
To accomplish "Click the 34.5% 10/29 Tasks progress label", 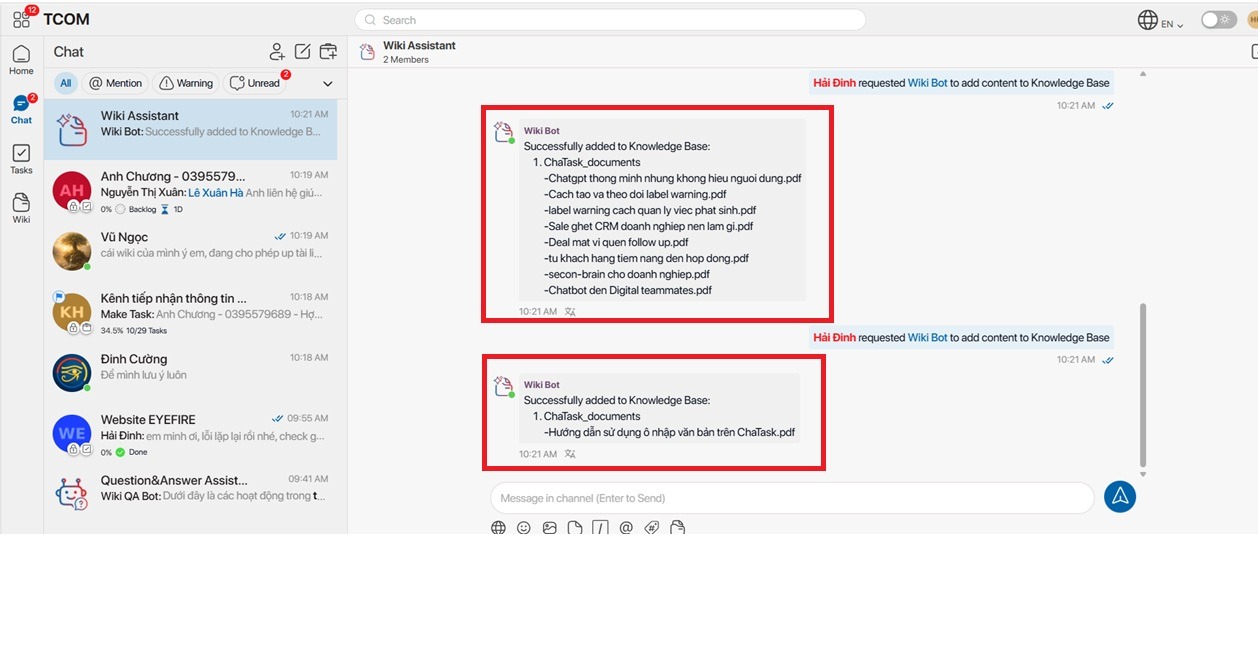I will [x=134, y=330].
